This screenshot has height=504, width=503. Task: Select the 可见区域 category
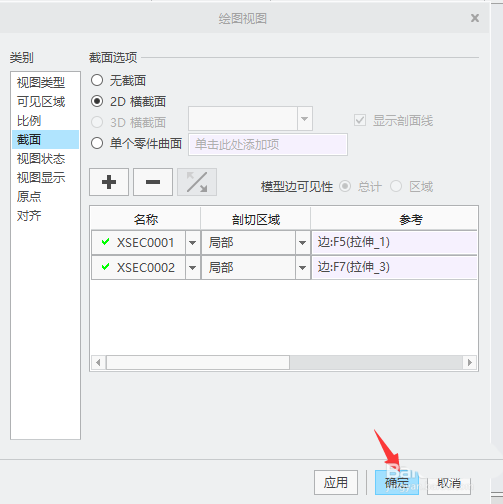45,101
